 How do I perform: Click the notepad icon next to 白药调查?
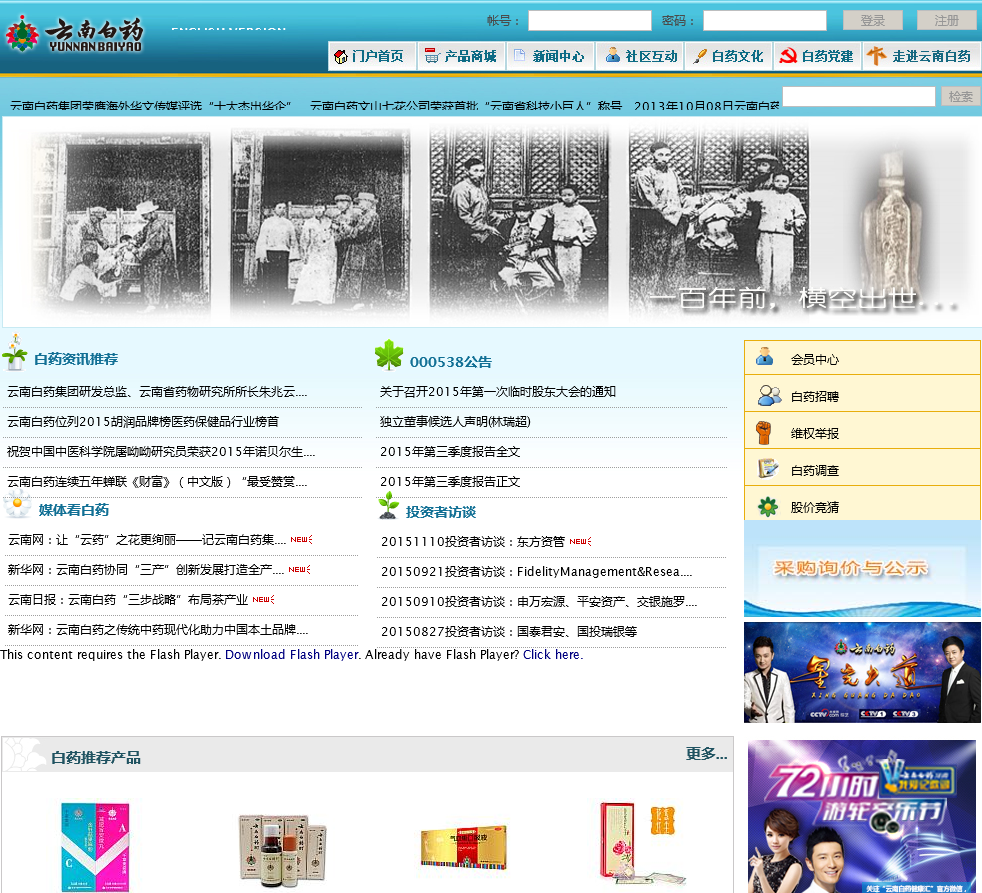click(768, 468)
